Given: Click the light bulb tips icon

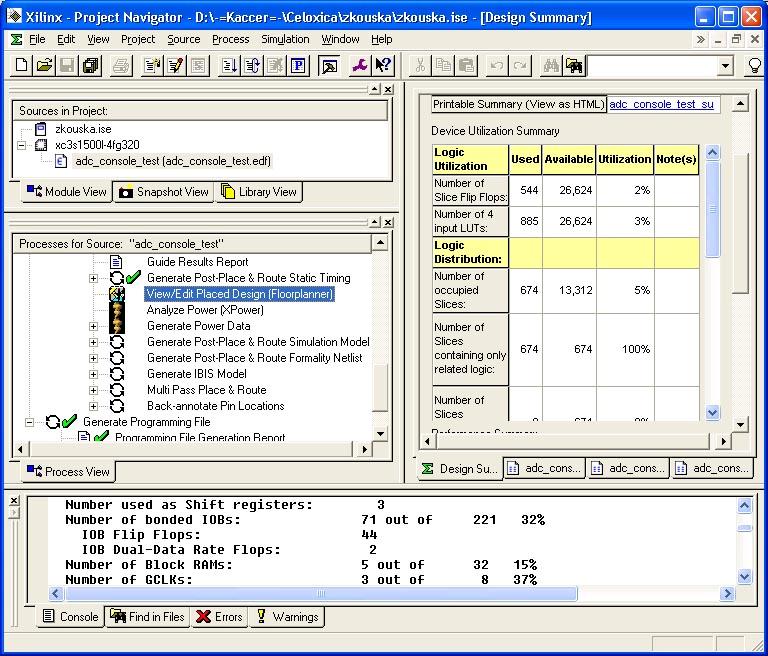Looking at the screenshot, I should point(755,65).
